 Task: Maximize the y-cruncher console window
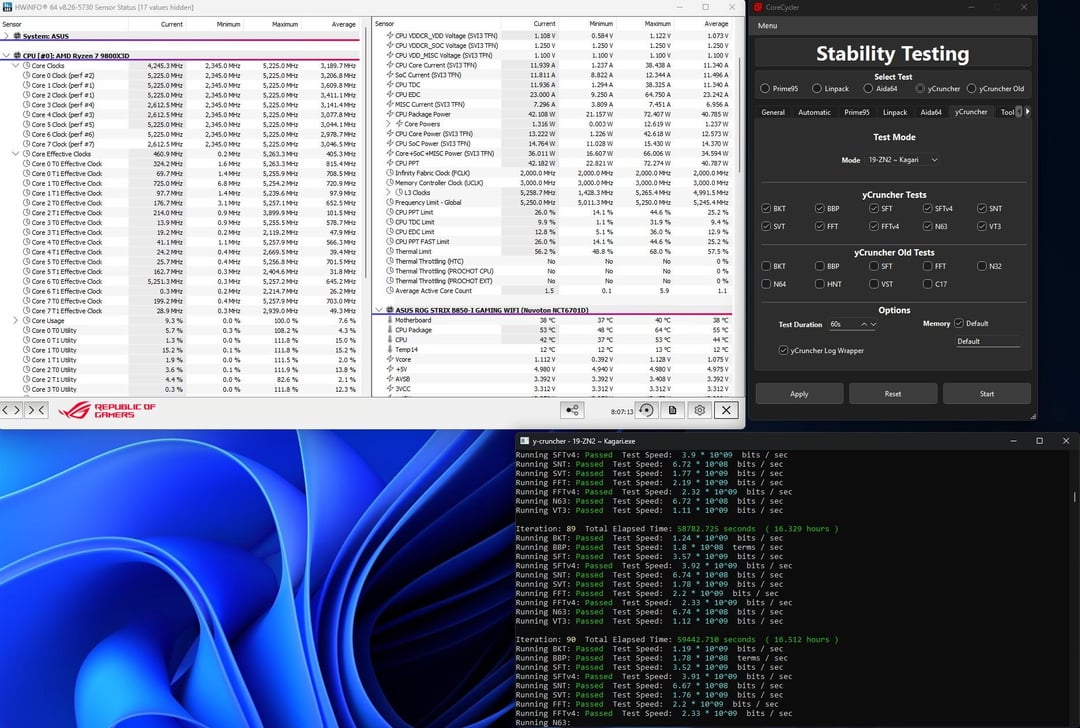click(x=1039, y=441)
